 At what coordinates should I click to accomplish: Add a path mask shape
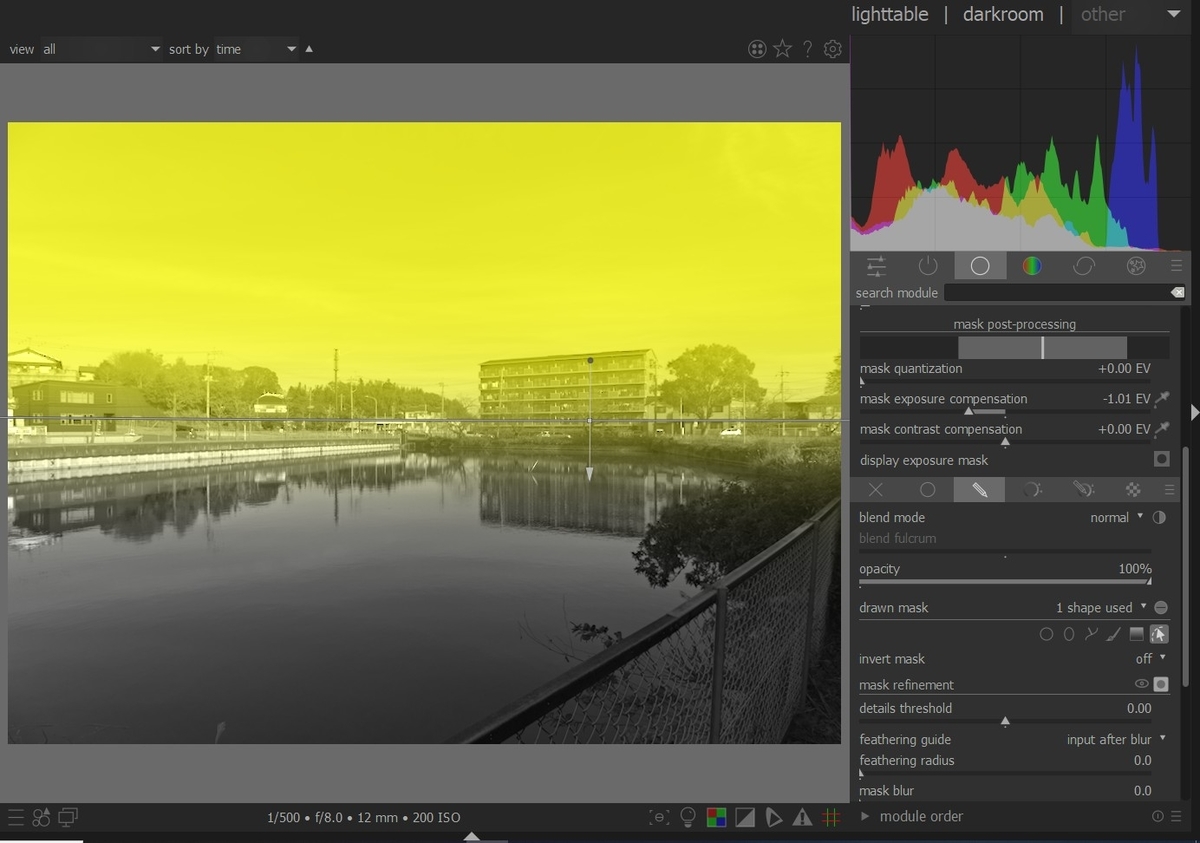click(x=1091, y=634)
